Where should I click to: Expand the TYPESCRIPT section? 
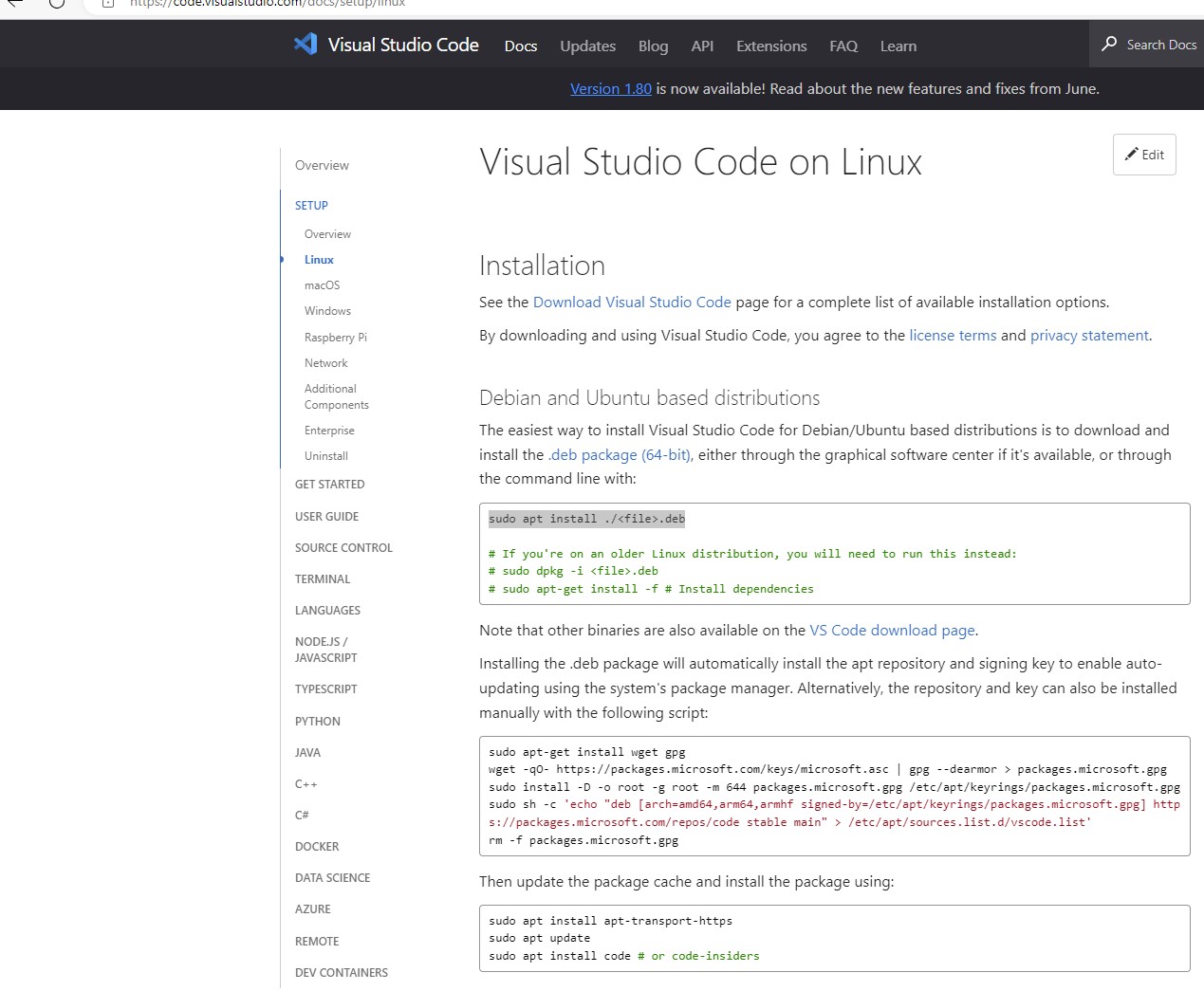325,688
